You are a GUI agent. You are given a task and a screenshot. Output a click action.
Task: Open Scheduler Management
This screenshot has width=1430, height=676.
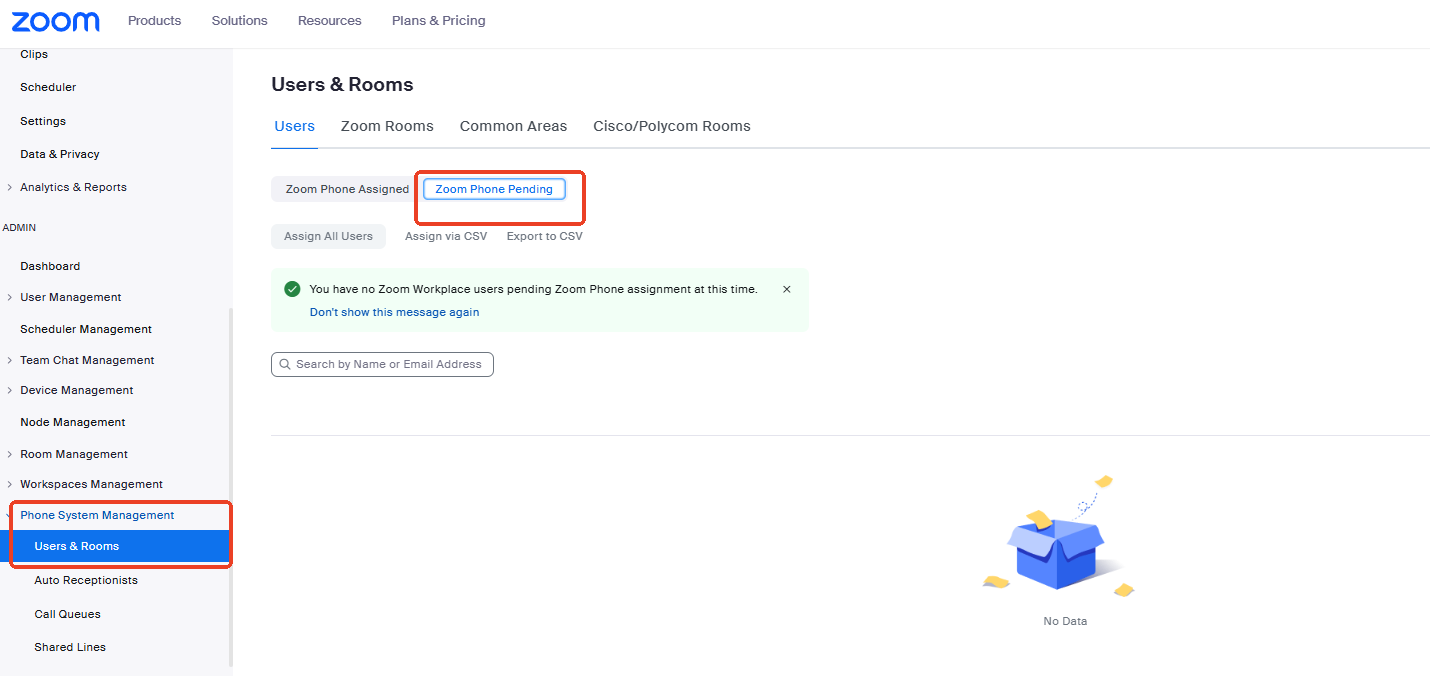tap(86, 329)
